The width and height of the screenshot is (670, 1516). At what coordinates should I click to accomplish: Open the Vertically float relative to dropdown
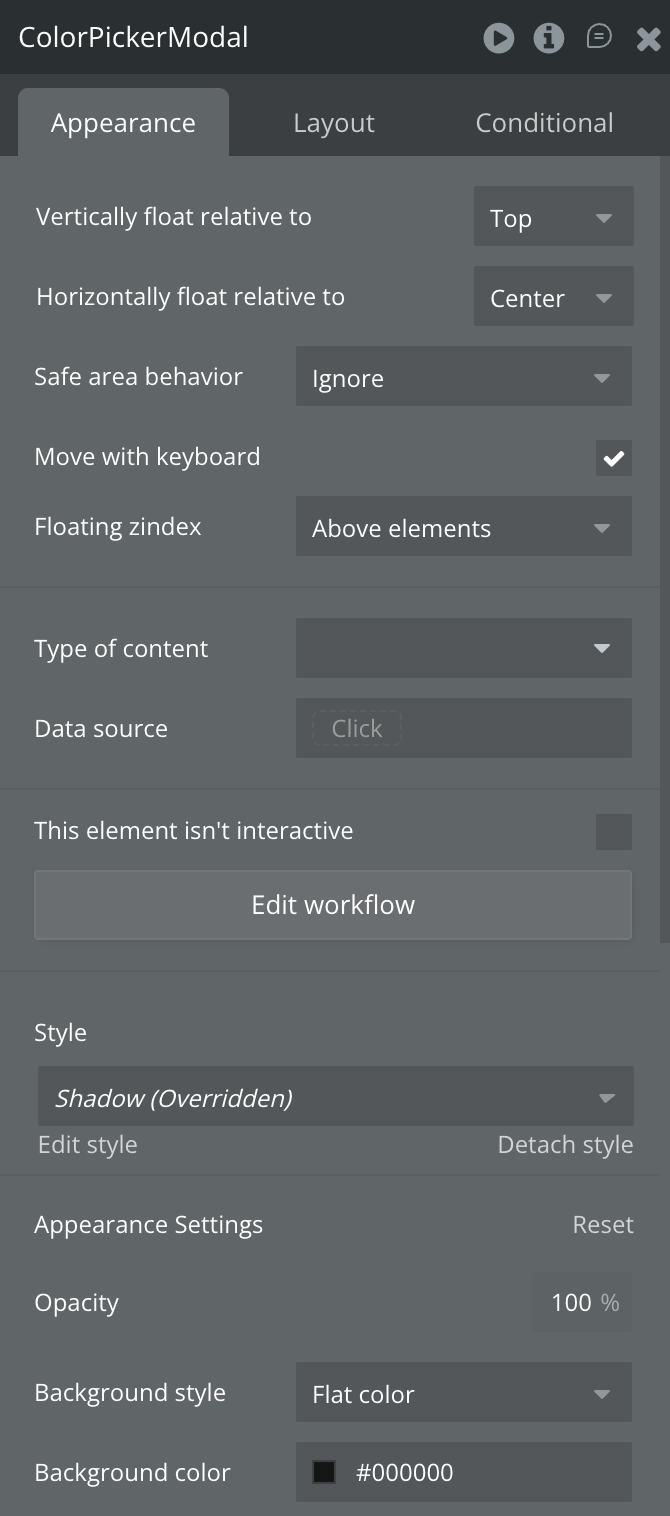tap(553, 217)
